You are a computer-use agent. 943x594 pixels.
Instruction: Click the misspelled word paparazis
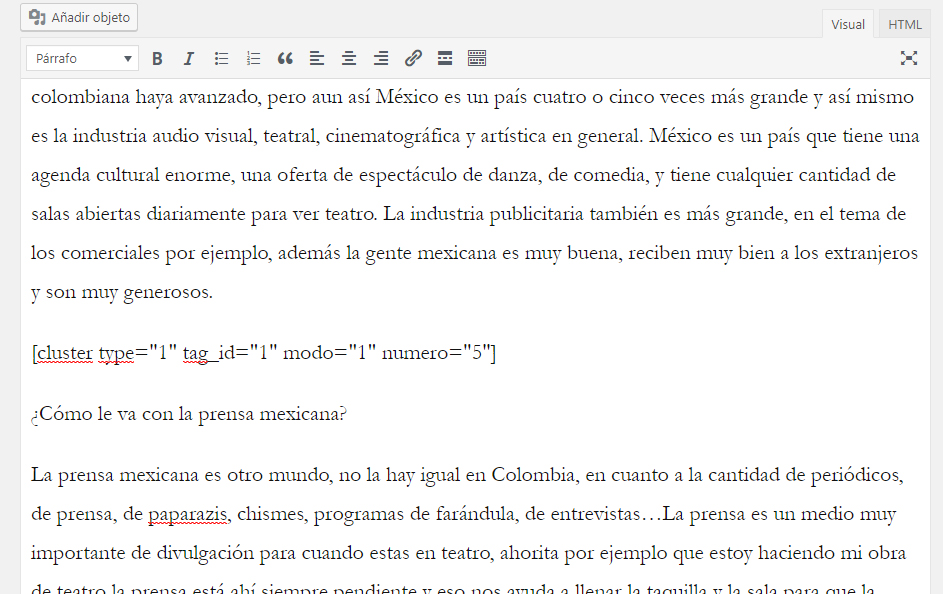[188, 515]
